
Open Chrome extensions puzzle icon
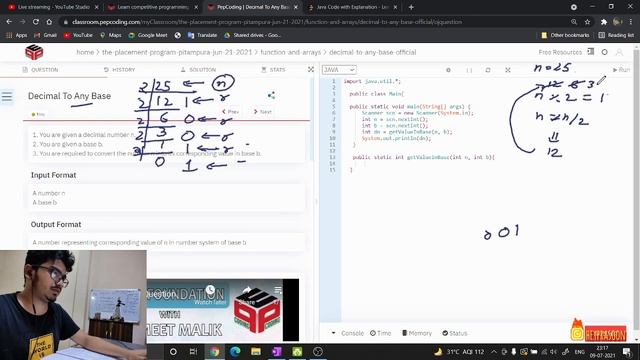[604, 22]
